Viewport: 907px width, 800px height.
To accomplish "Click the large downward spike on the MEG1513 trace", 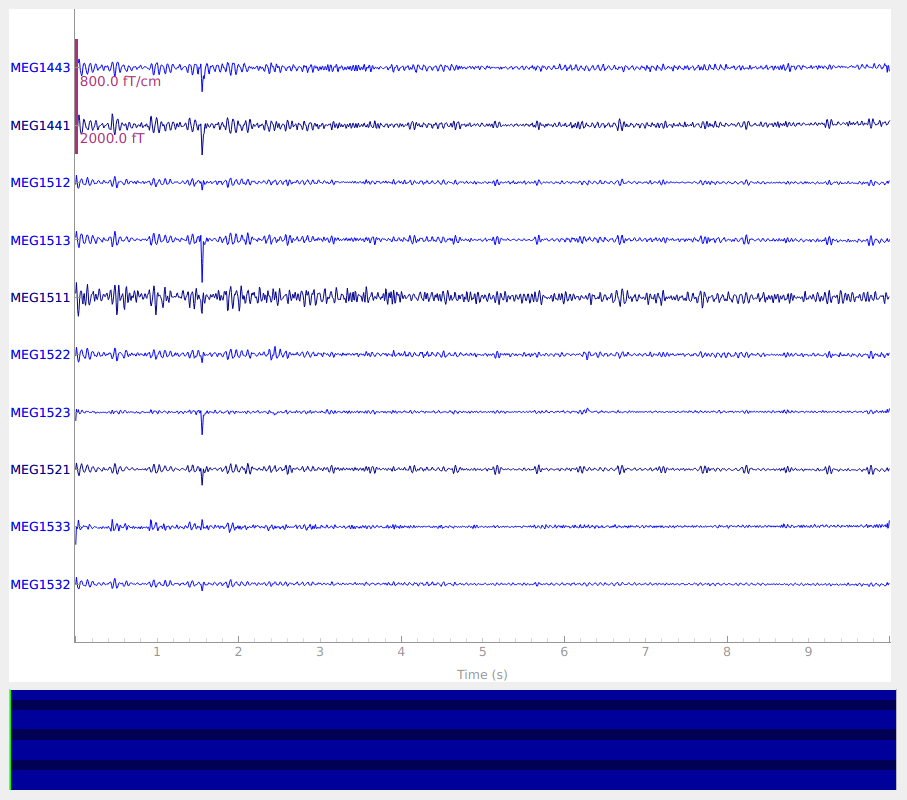I will coord(202,270).
